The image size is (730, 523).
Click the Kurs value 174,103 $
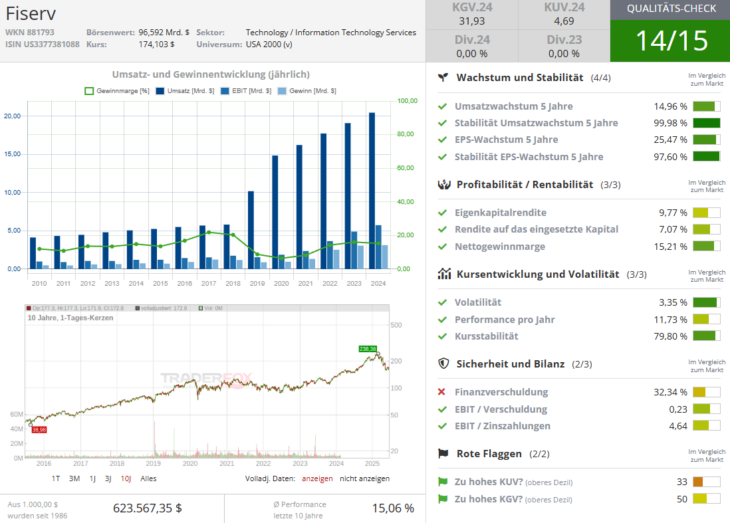point(156,44)
